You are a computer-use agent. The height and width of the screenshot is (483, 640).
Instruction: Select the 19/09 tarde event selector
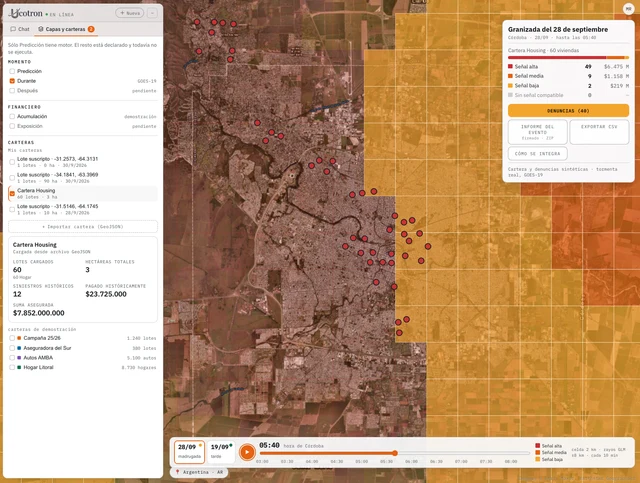221,452
